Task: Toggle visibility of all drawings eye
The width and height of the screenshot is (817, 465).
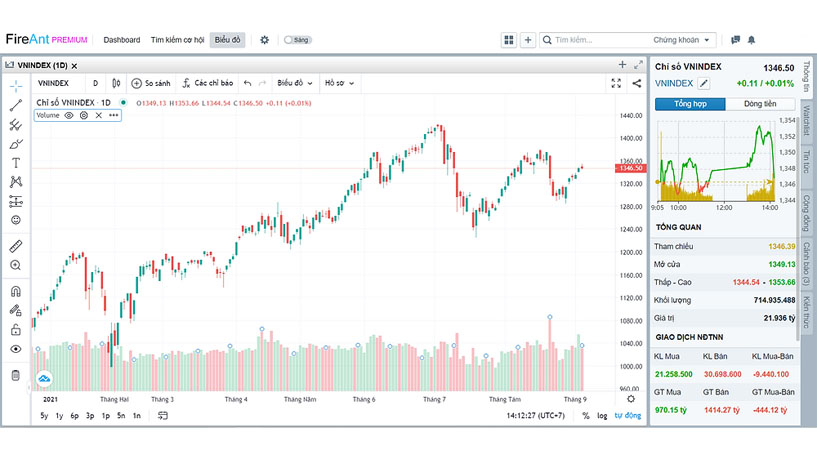Action: click(16, 349)
